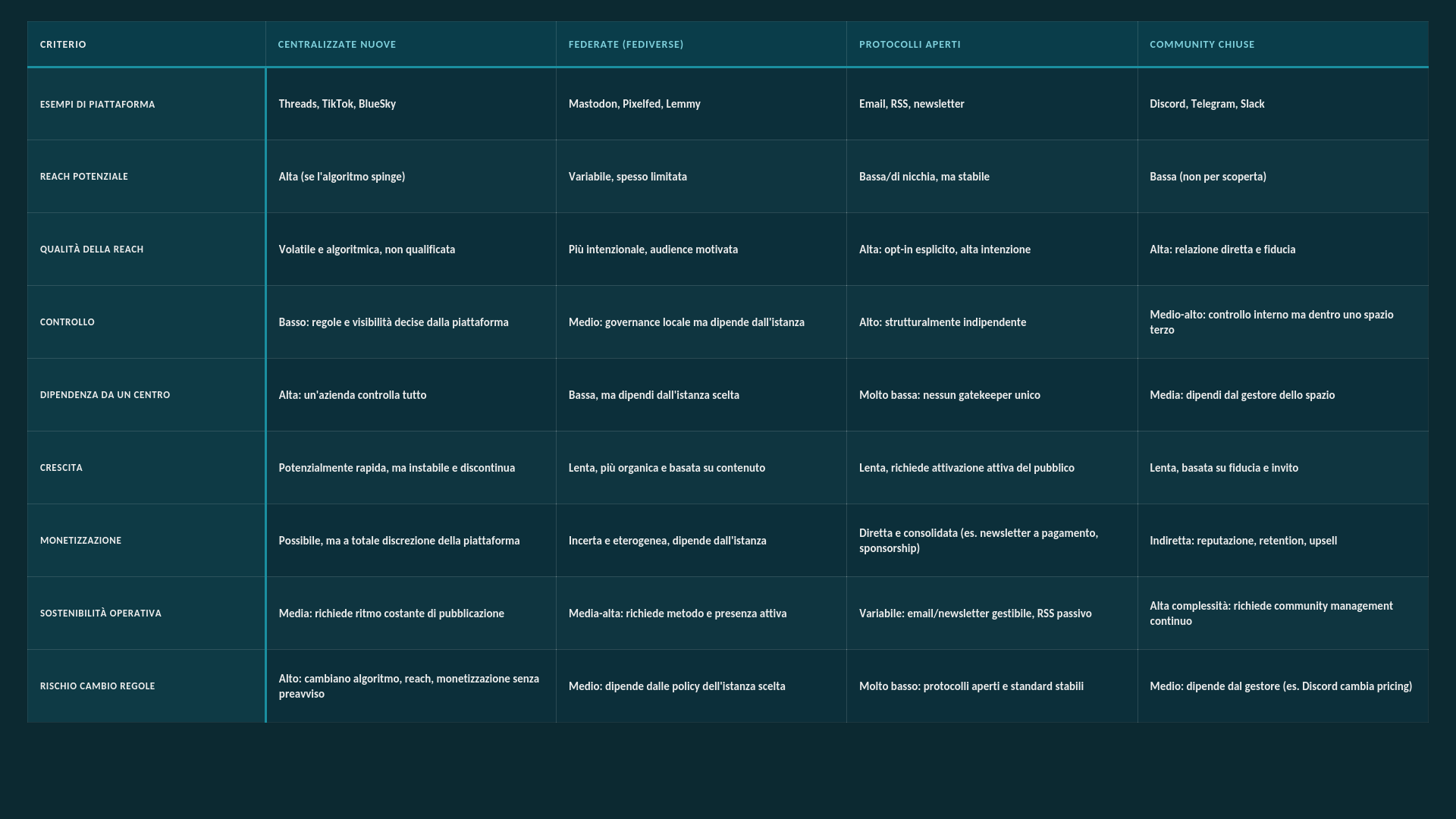This screenshot has height=819, width=1456.
Task: Click the Molto bassa: nessun gatekeeper unico cell
Action: coord(949,395)
